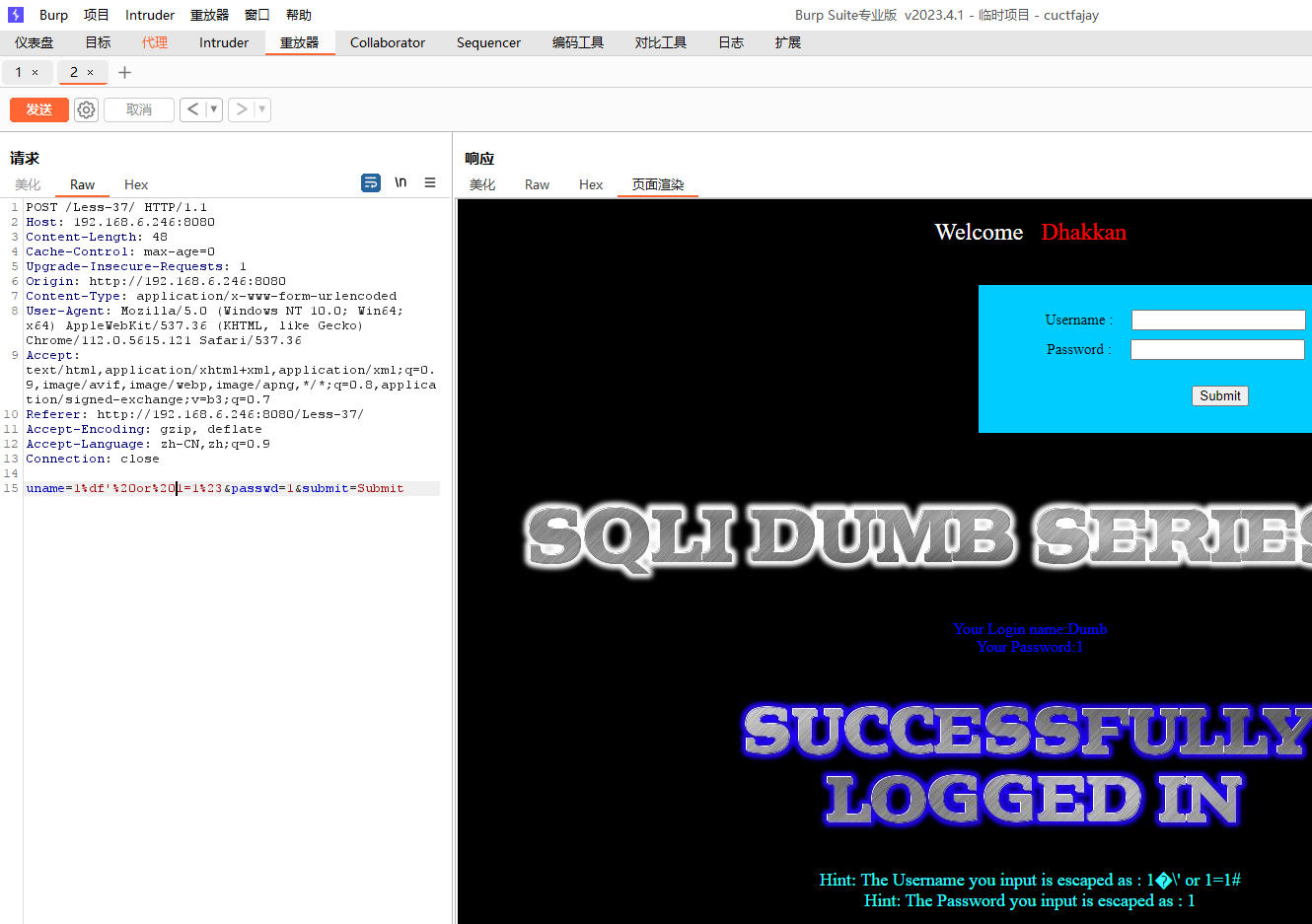Add new Repeater tab with plus icon
This screenshot has width=1312, height=924.
pyautogui.click(x=124, y=72)
